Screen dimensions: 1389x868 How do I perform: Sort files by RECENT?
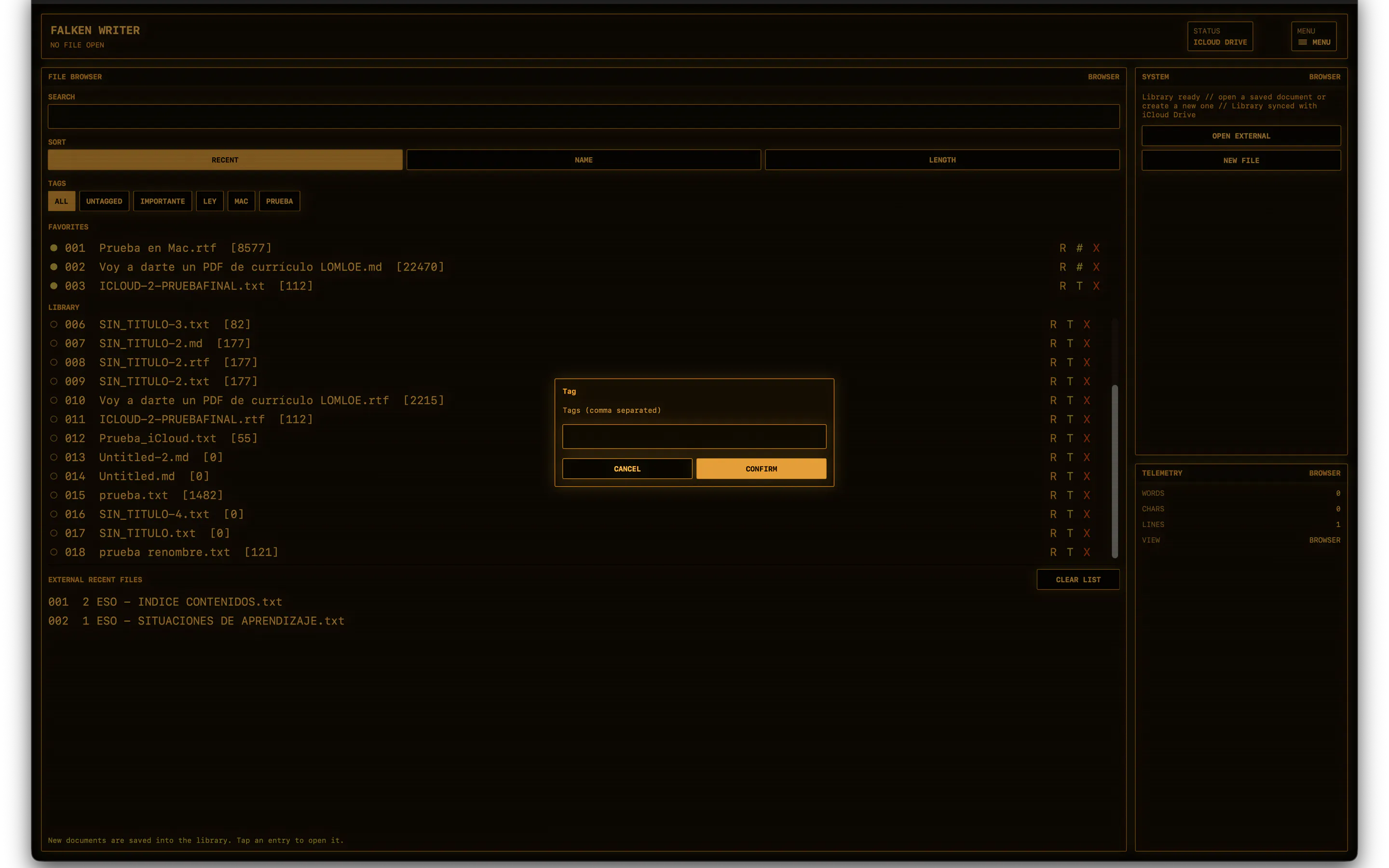tap(225, 160)
